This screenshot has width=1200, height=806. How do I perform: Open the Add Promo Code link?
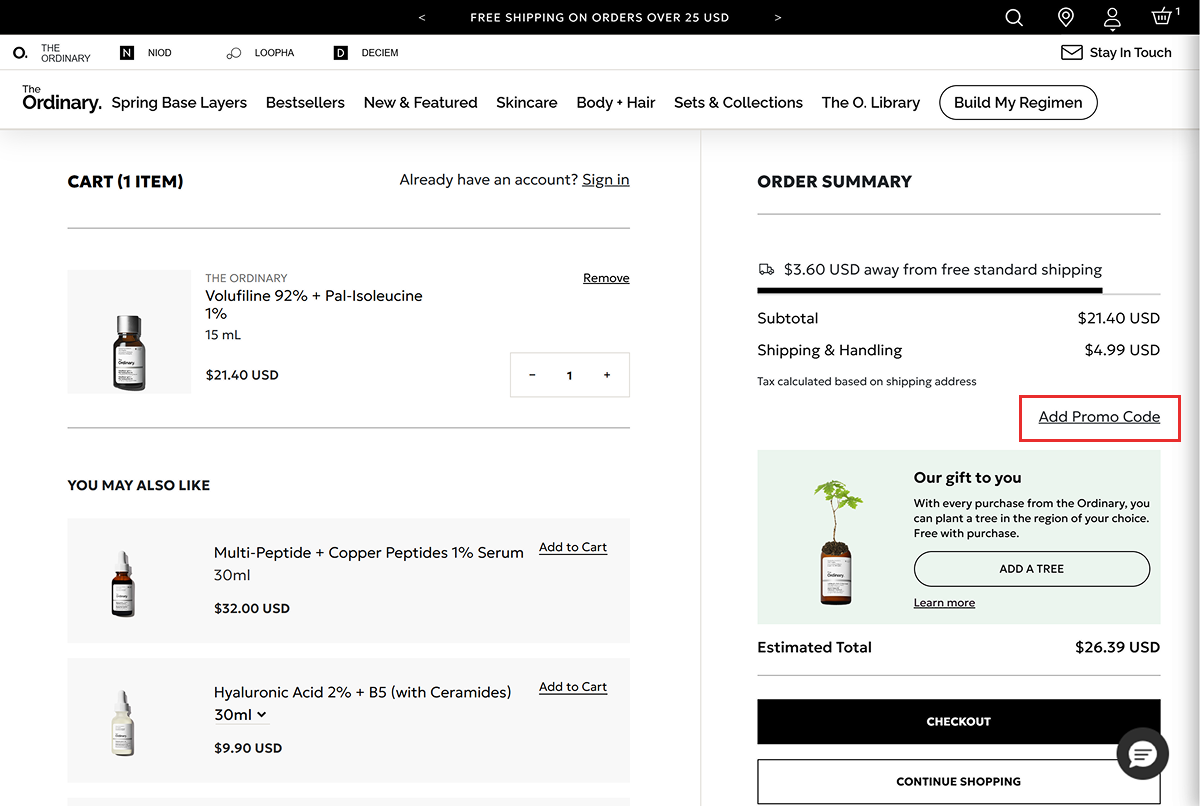1099,418
